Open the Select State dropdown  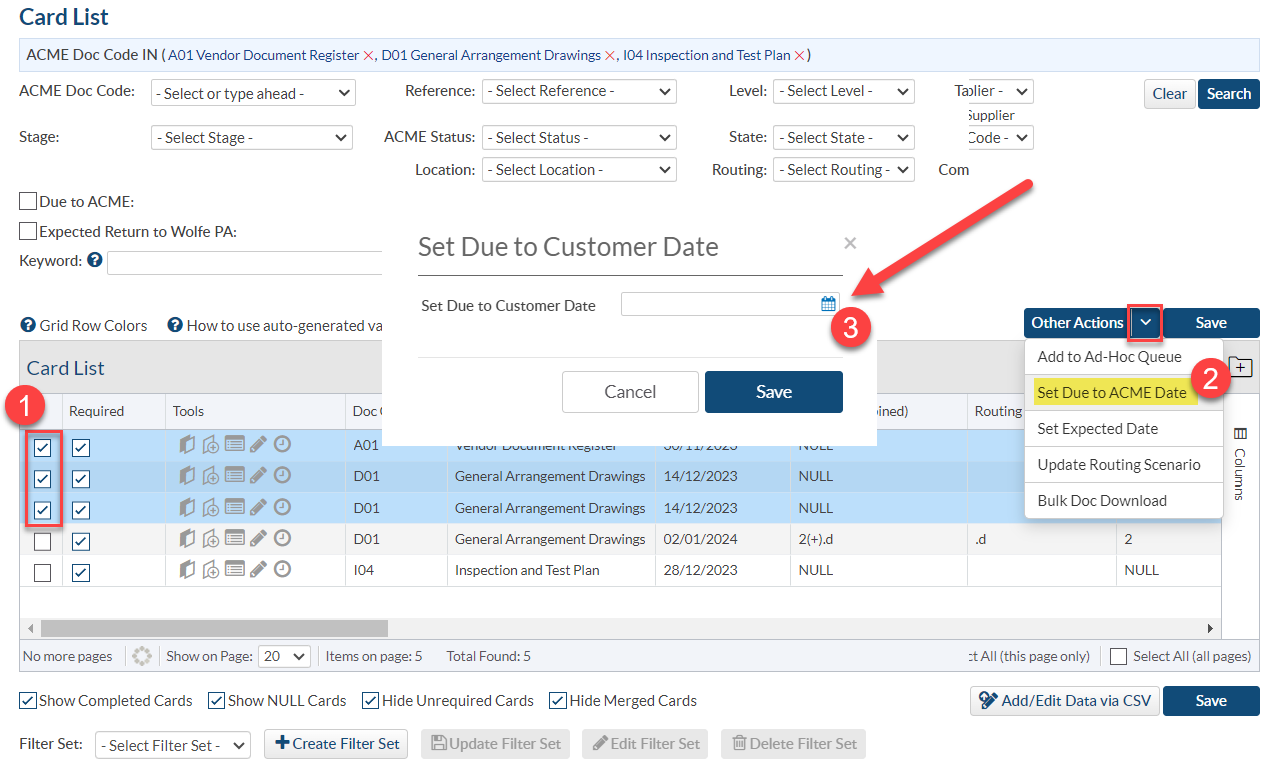pos(844,137)
